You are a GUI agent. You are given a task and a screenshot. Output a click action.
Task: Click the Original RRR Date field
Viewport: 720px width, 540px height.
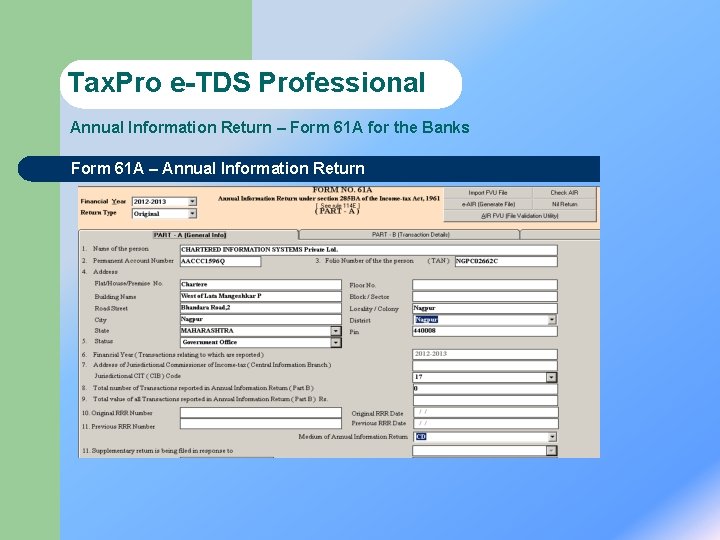486,412
